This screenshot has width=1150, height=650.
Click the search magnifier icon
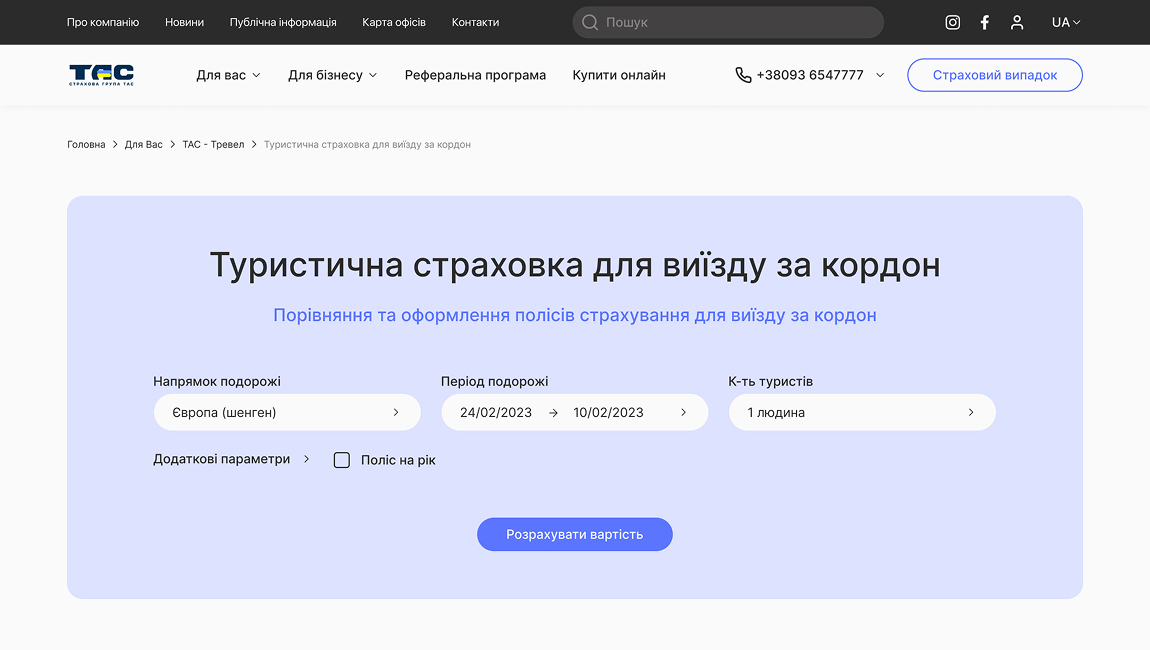pyautogui.click(x=590, y=21)
